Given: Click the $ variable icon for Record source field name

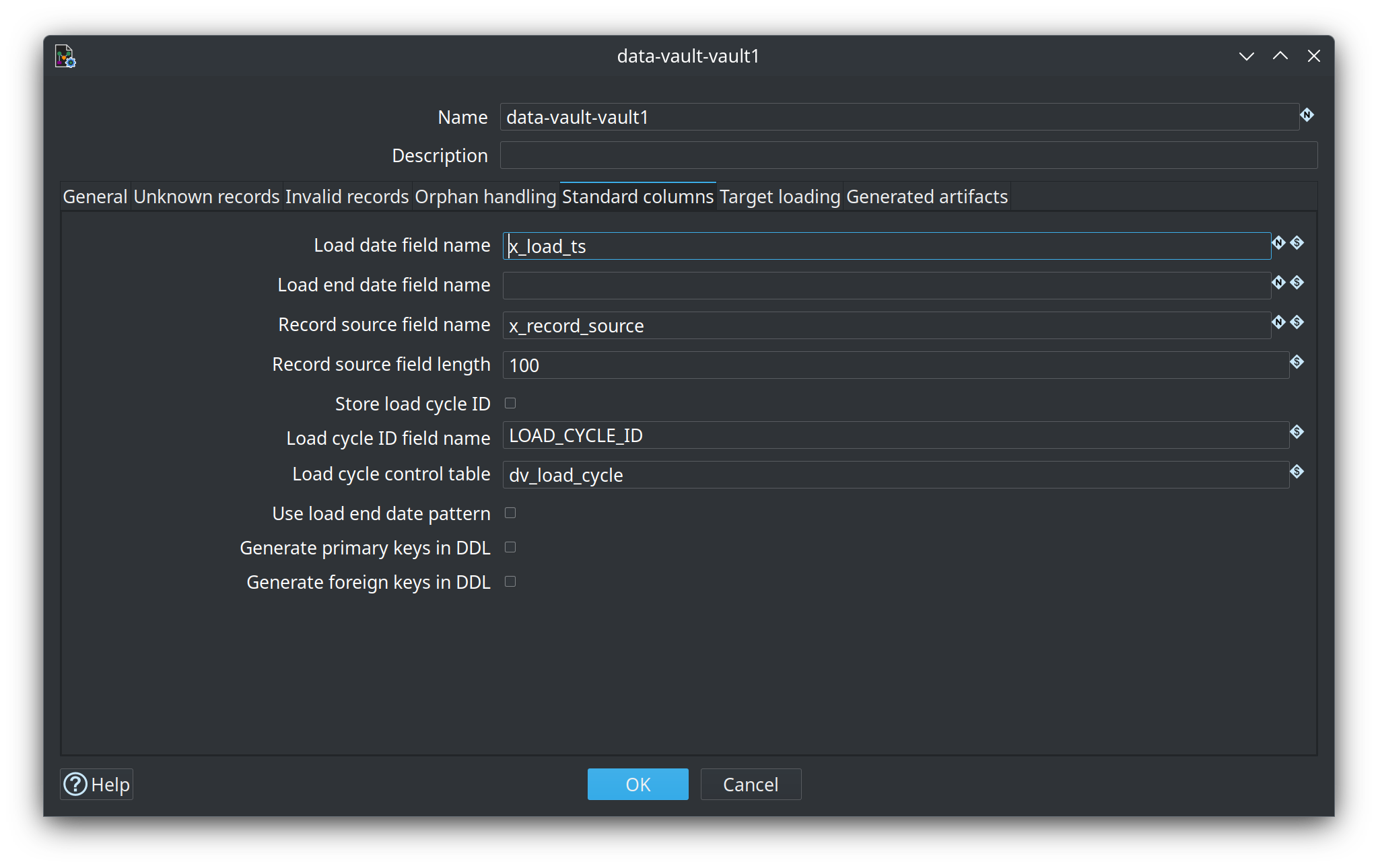Looking at the screenshot, I should (x=1297, y=322).
